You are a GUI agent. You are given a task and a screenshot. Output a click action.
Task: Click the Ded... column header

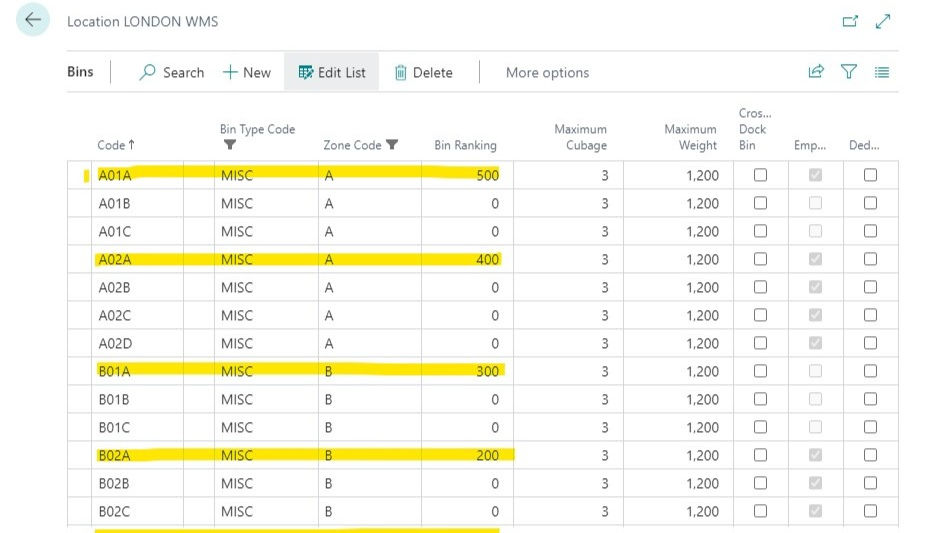tap(864, 145)
